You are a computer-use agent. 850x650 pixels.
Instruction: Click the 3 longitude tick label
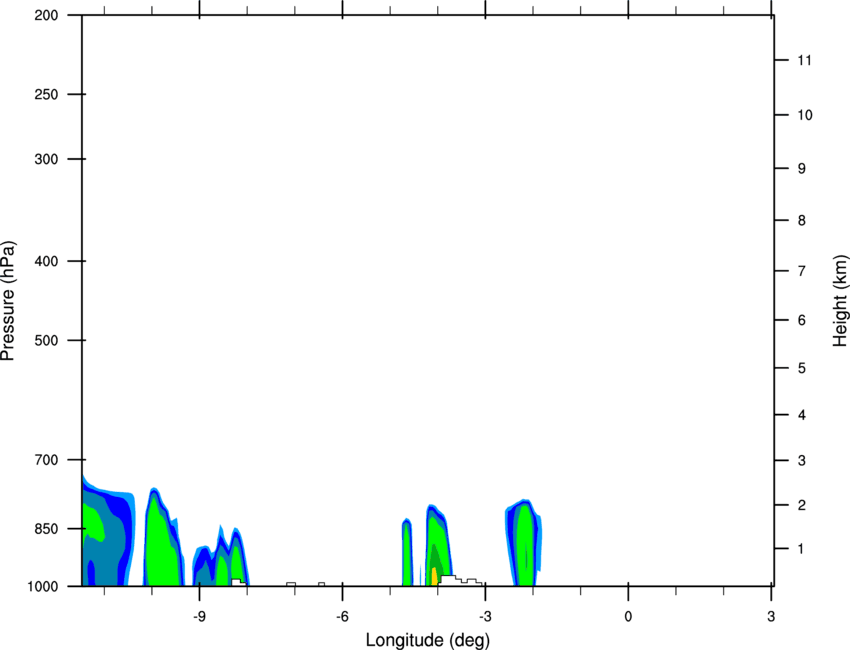771,617
